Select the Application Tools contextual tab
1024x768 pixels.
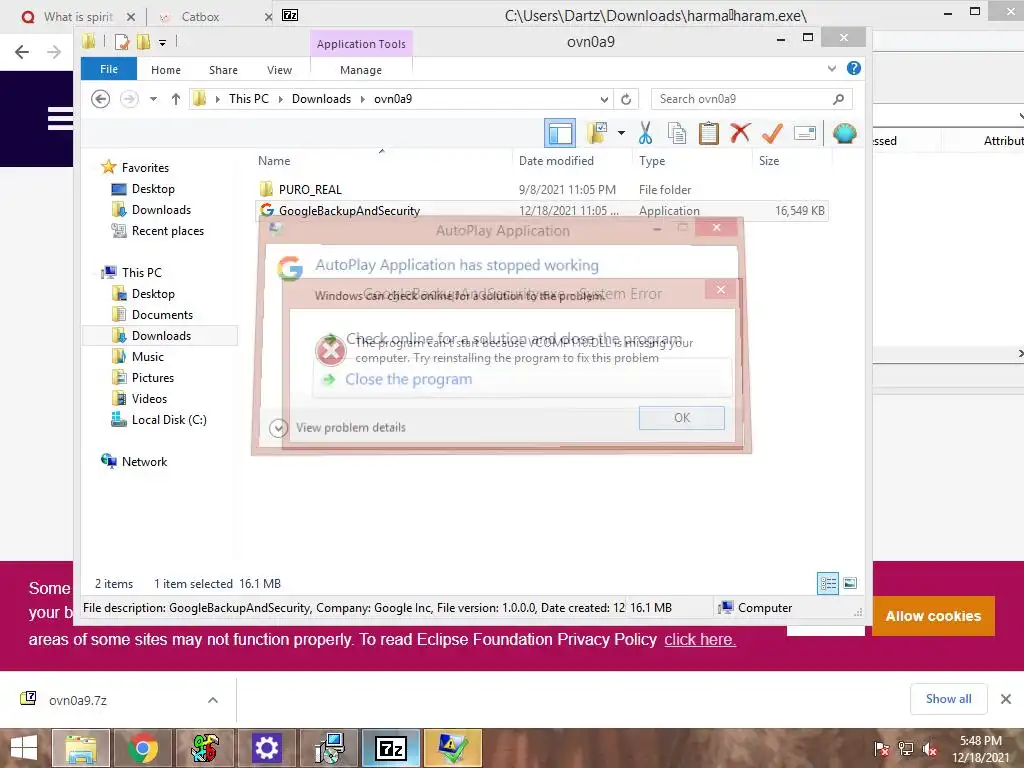(x=361, y=44)
